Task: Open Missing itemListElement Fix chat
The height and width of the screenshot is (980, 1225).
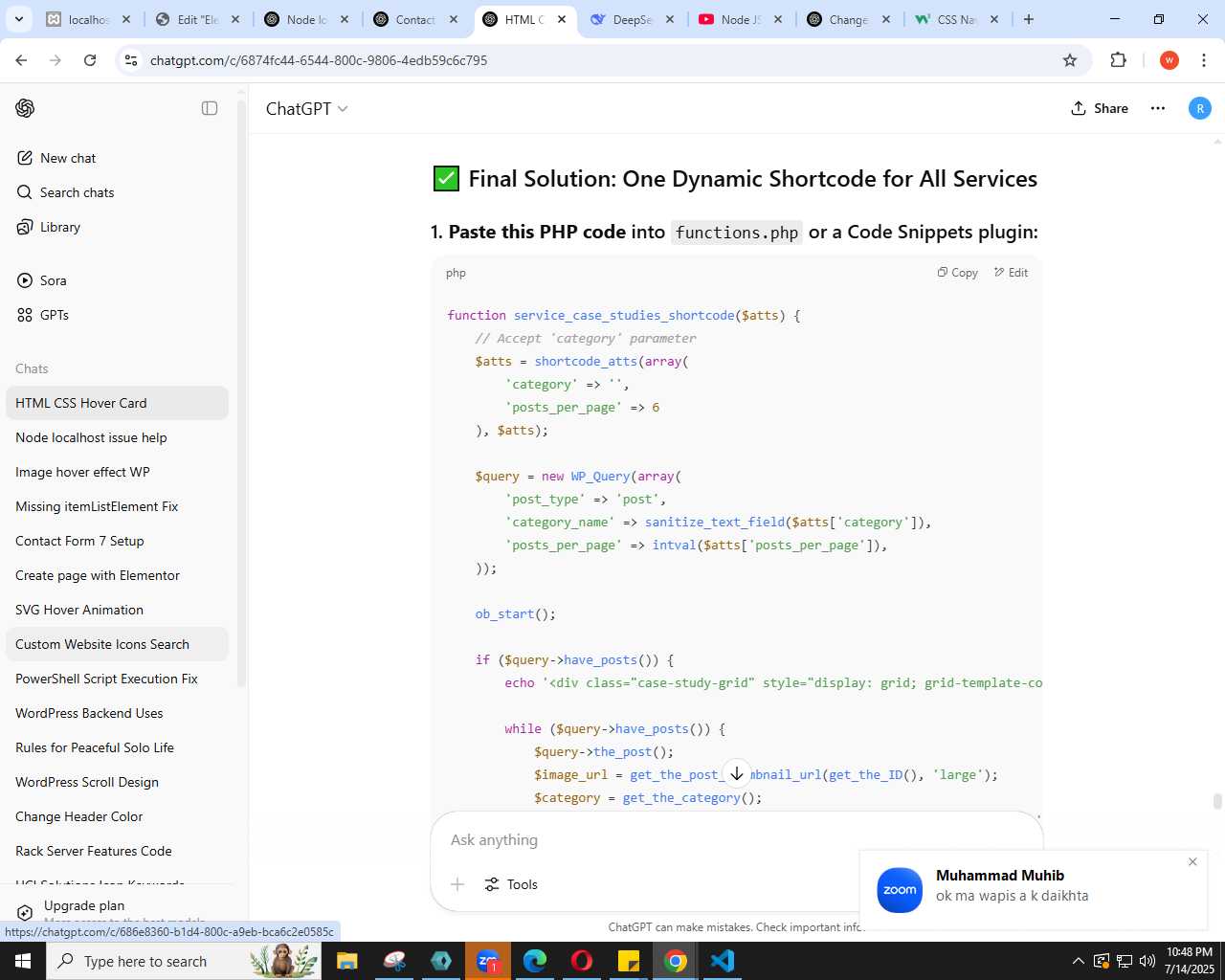Action: click(117, 506)
